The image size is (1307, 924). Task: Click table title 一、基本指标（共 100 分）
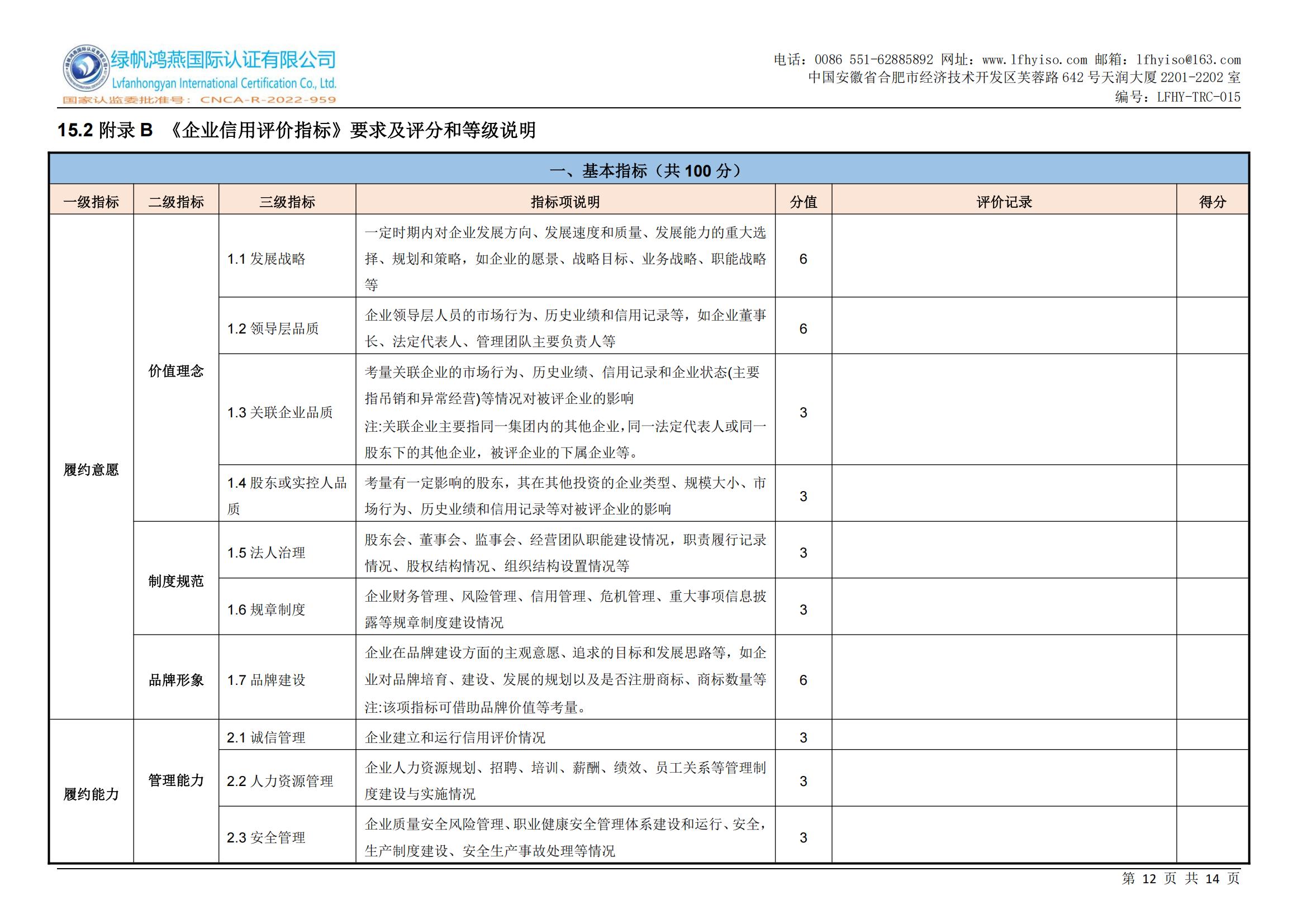(x=648, y=171)
